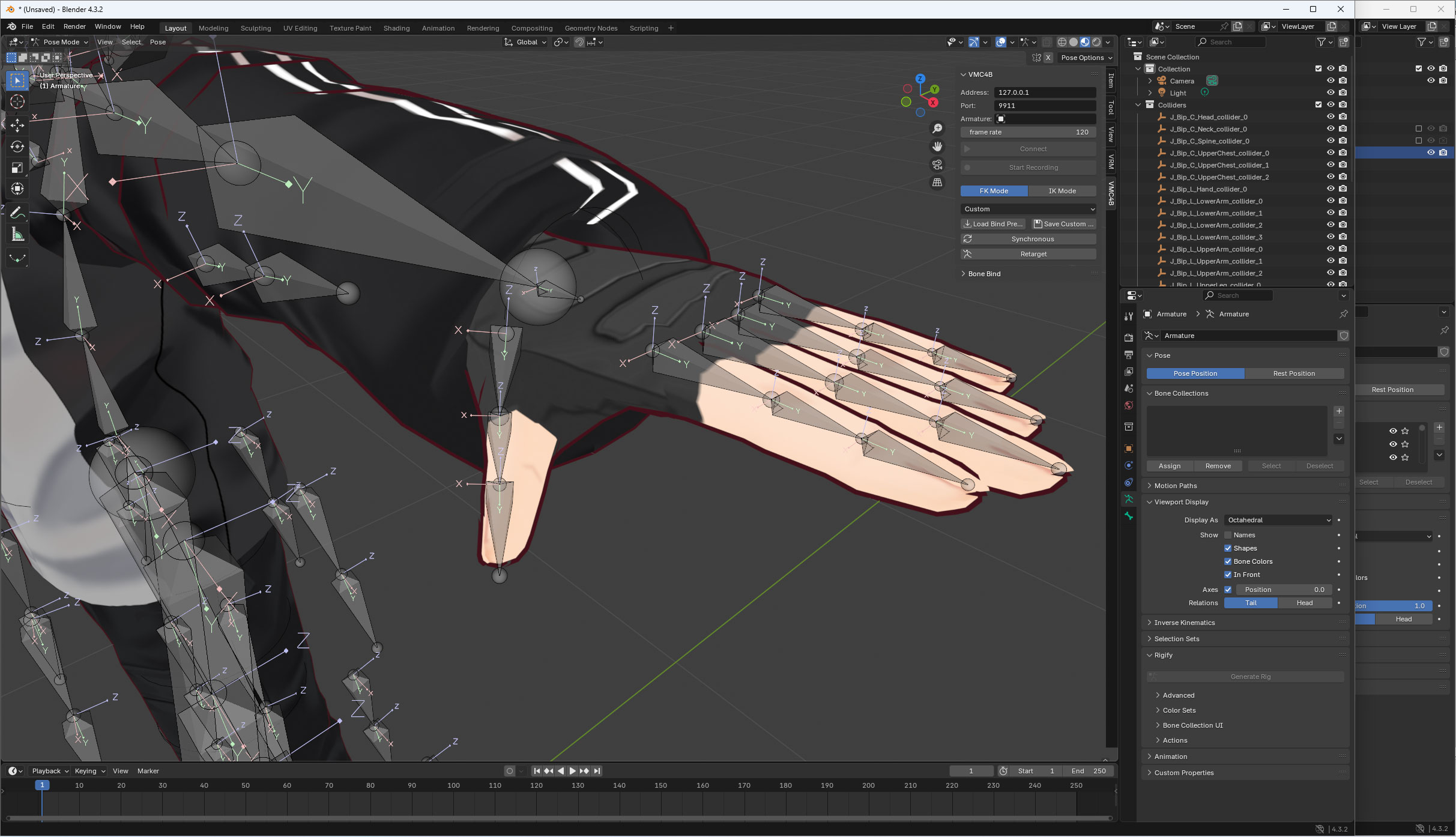Viewport: 1456px width, 837px height.
Task: Expand the Bone Bind panel
Action: click(984, 274)
